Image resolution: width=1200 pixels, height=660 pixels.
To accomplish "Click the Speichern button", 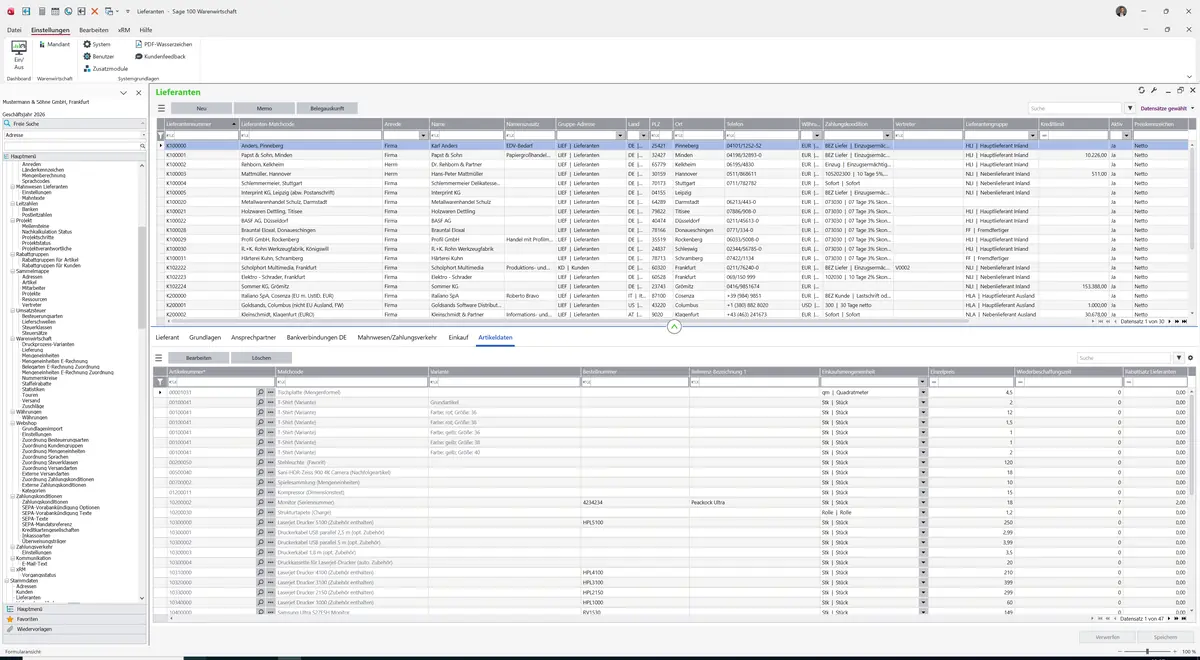I will (1165, 637).
